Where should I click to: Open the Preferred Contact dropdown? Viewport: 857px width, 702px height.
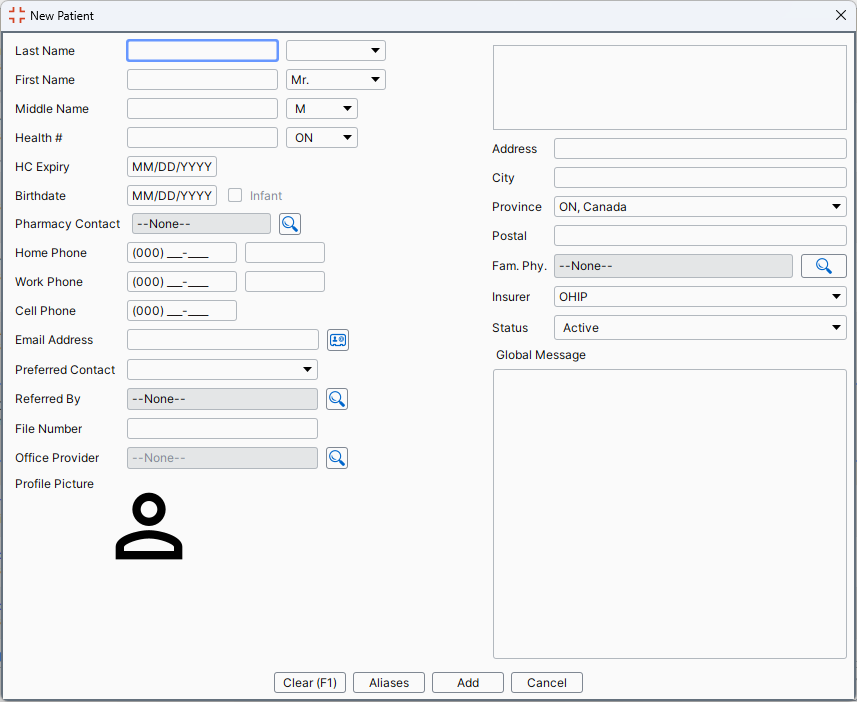222,370
